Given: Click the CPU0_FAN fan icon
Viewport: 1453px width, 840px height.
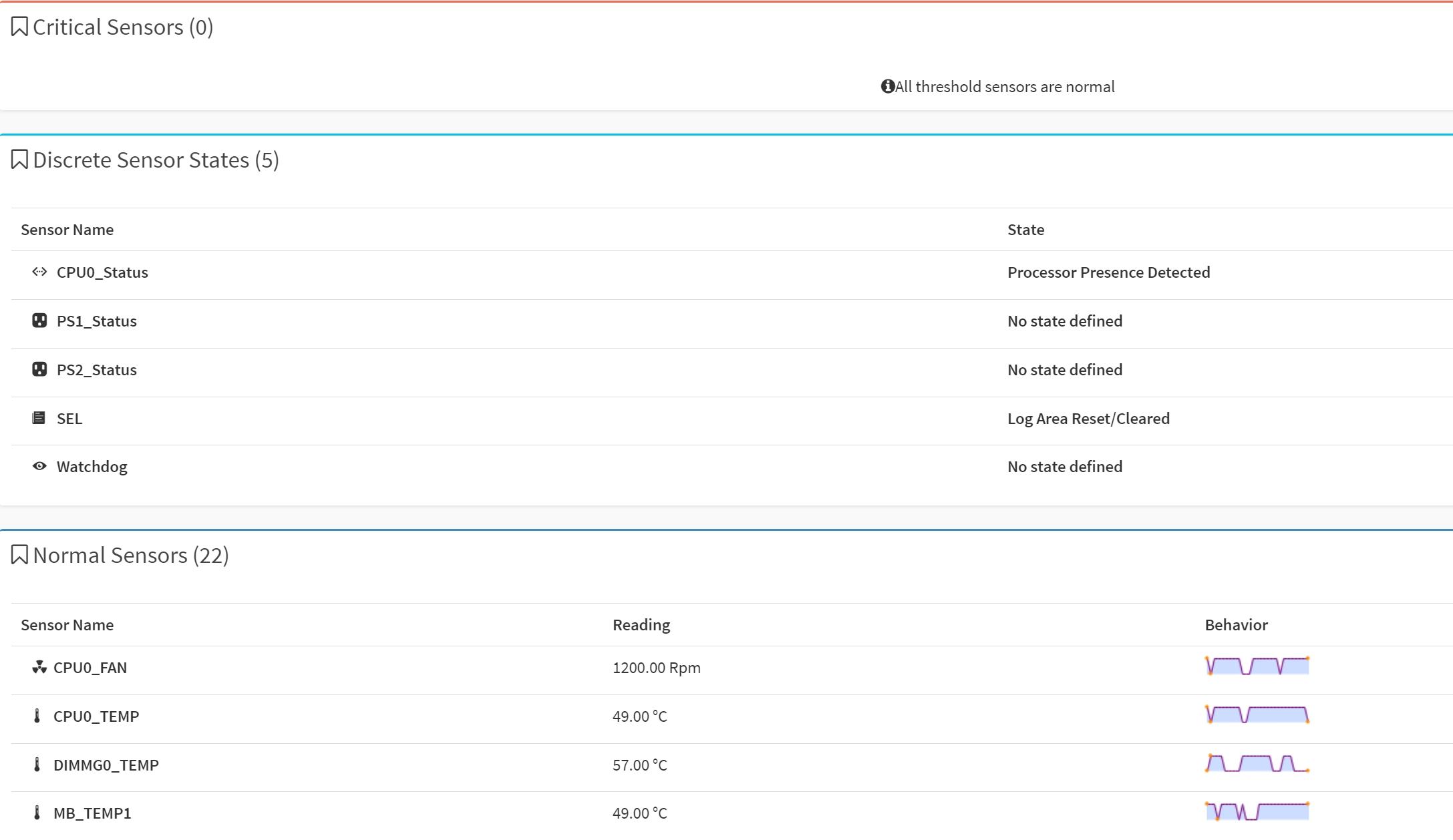Looking at the screenshot, I should point(39,668).
